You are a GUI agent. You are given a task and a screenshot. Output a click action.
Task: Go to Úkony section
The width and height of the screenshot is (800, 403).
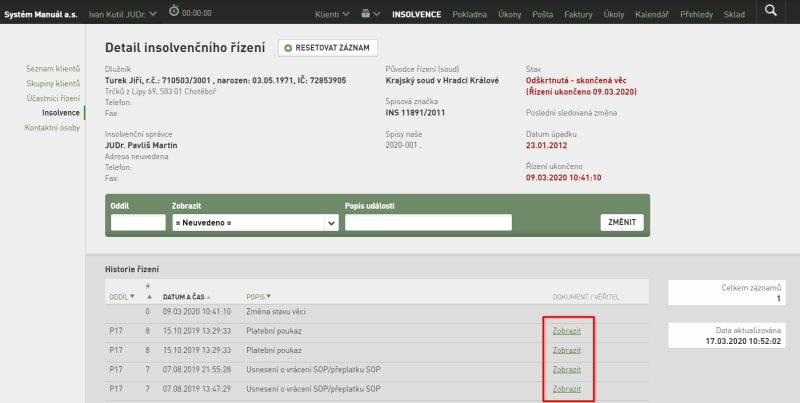pos(510,14)
